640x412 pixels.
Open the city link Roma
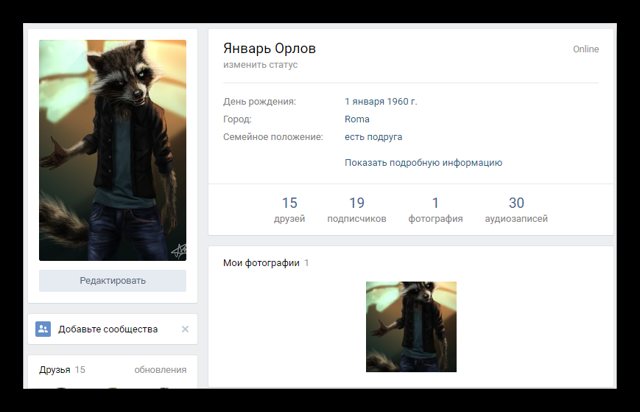pyautogui.click(x=357, y=119)
